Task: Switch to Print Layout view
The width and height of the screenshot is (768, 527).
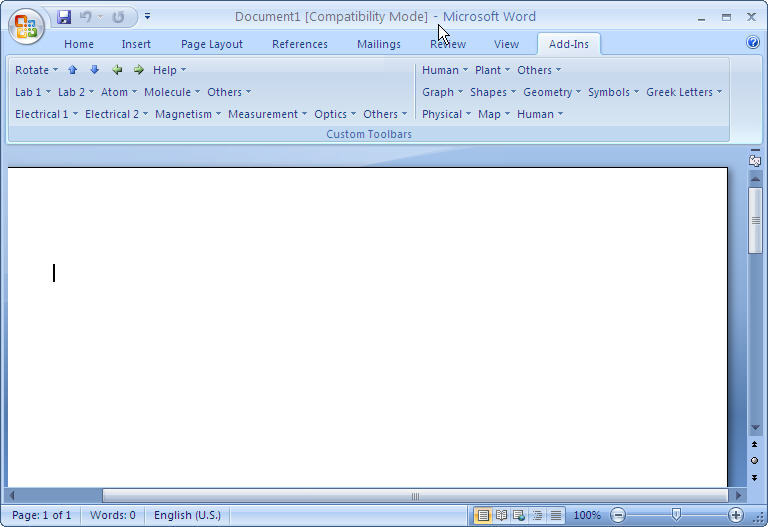Action: [x=483, y=515]
